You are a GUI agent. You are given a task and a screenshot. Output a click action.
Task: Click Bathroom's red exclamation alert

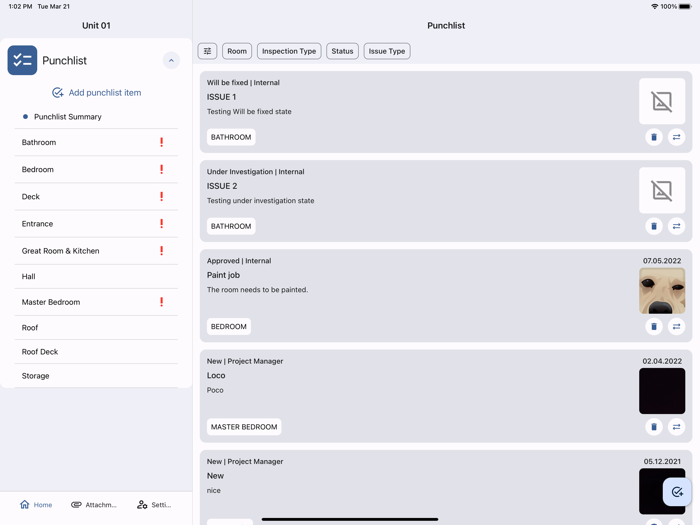click(x=162, y=142)
